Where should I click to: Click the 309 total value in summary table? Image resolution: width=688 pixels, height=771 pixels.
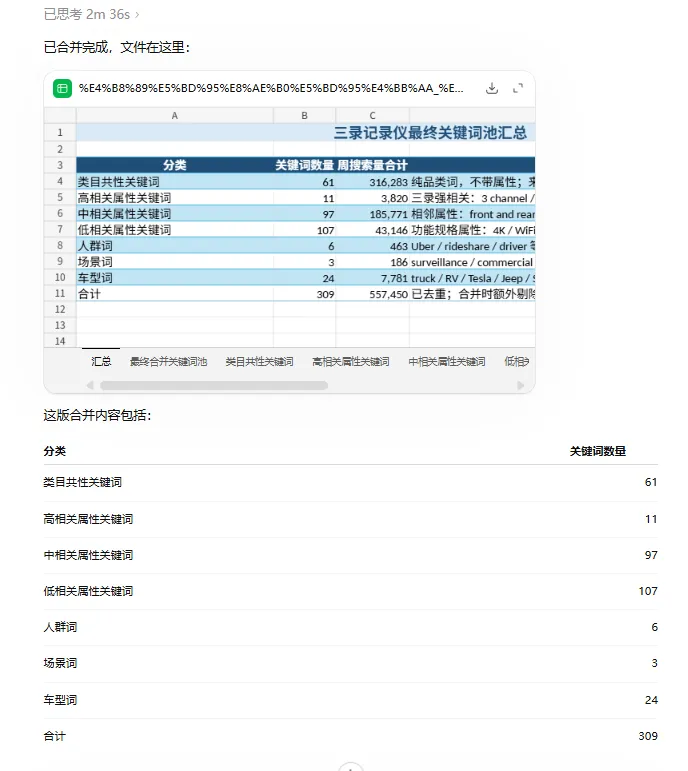[648, 736]
